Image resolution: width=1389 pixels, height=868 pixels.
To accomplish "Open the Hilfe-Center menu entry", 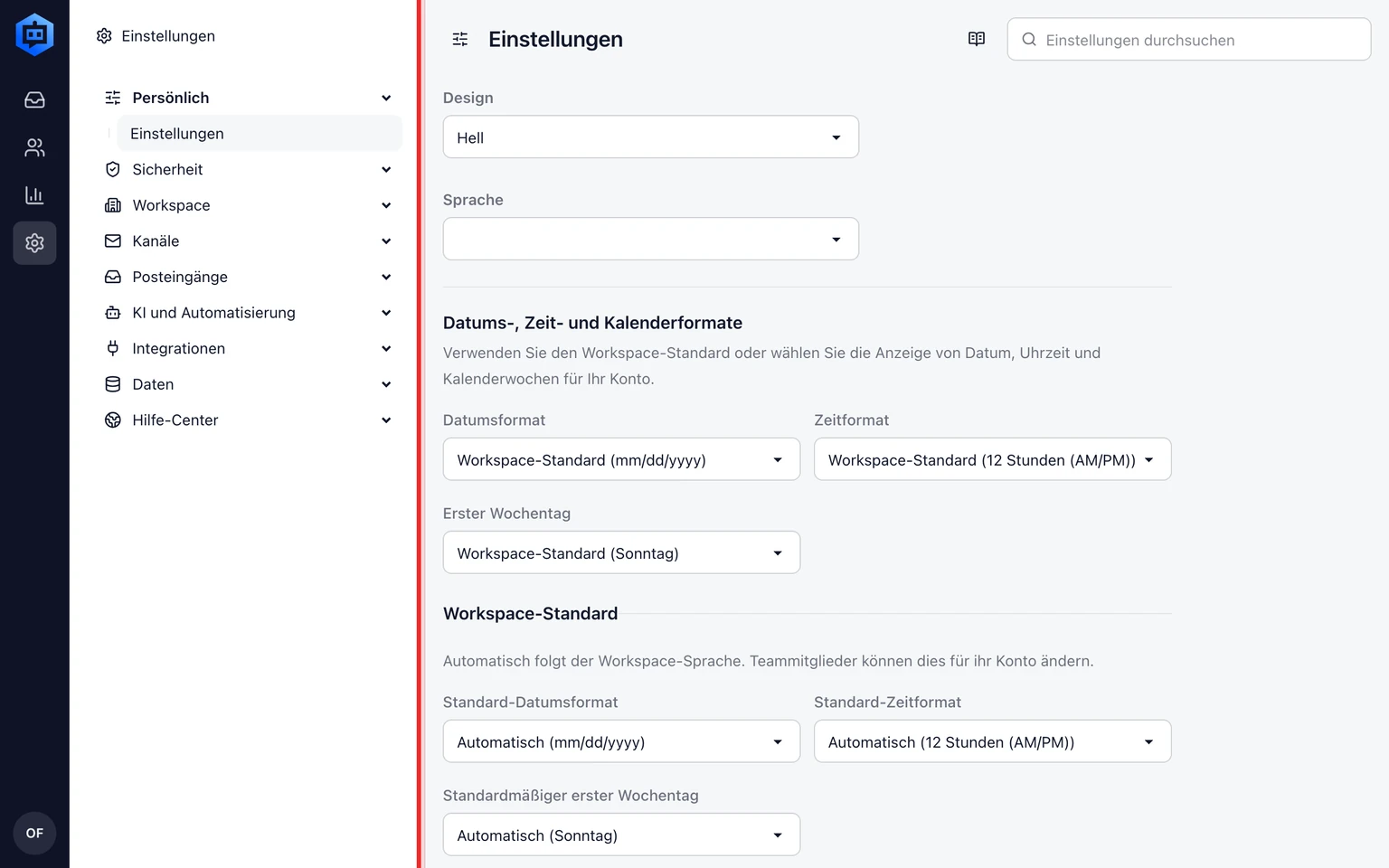I will (249, 420).
